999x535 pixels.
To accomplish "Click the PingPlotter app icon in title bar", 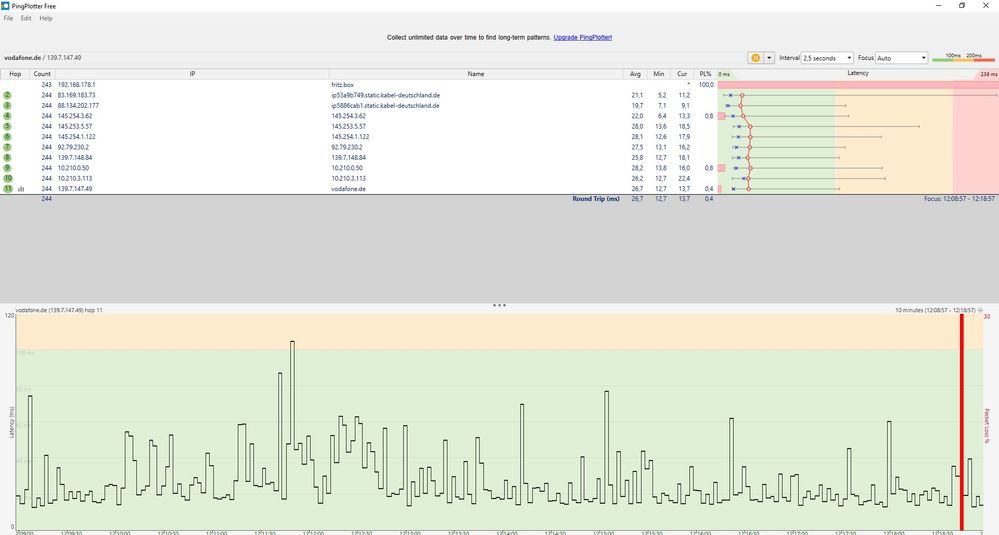I will click(x=5, y=5).
